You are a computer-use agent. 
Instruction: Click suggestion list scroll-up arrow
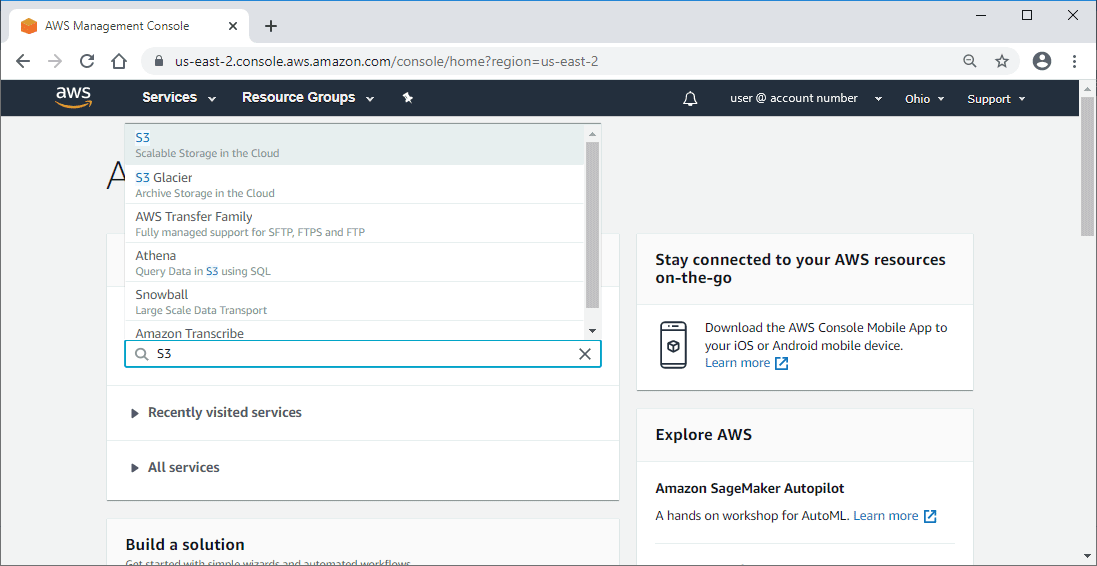point(592,133)
